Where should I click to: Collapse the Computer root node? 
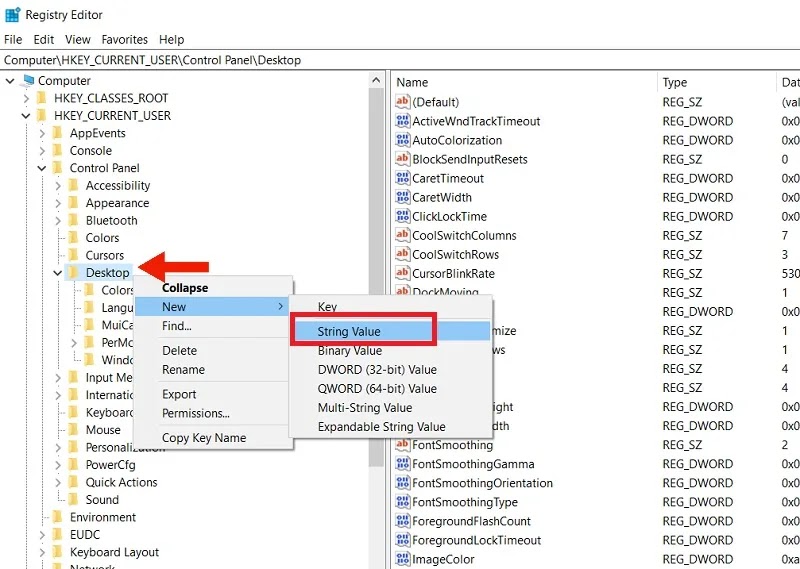point(10,81)
